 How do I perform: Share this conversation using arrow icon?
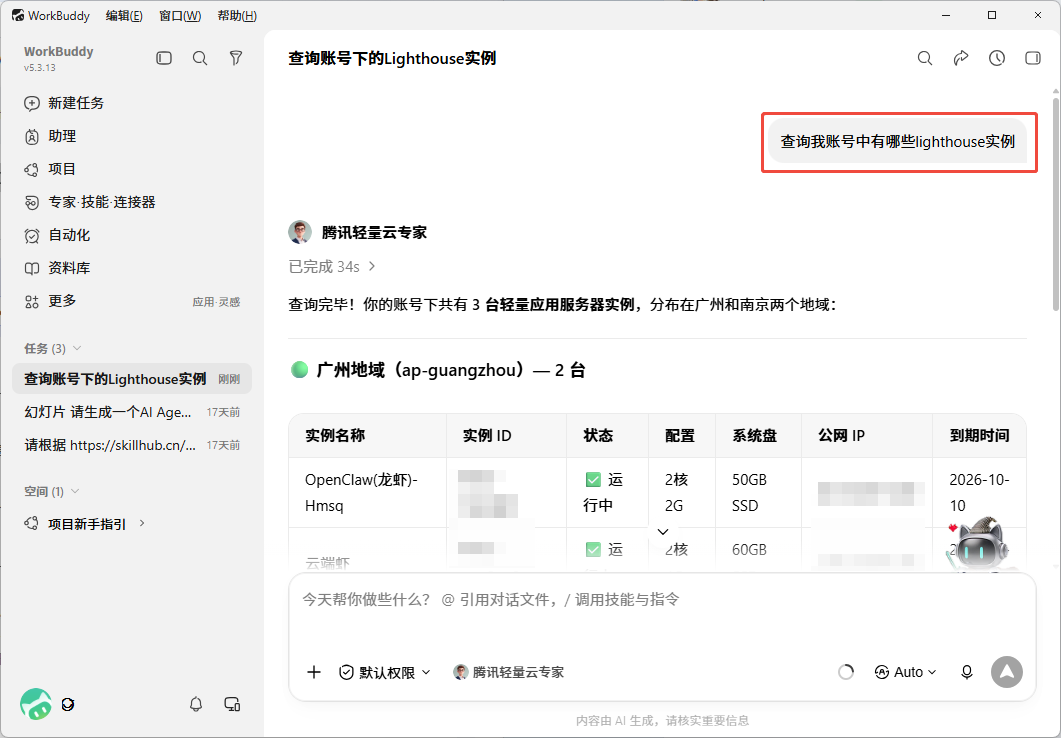961,58
